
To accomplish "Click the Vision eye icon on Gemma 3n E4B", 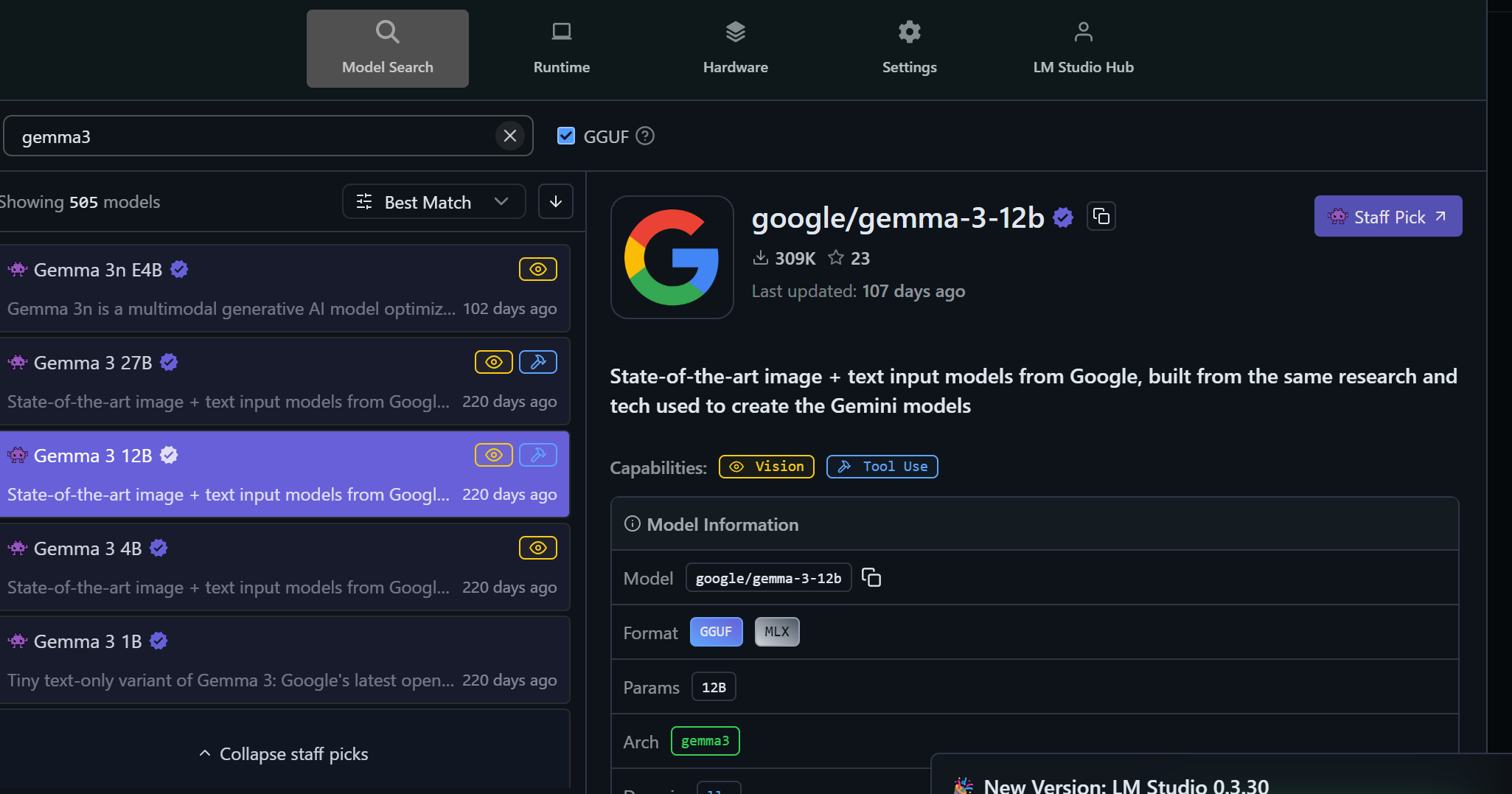I will (537, 270).
